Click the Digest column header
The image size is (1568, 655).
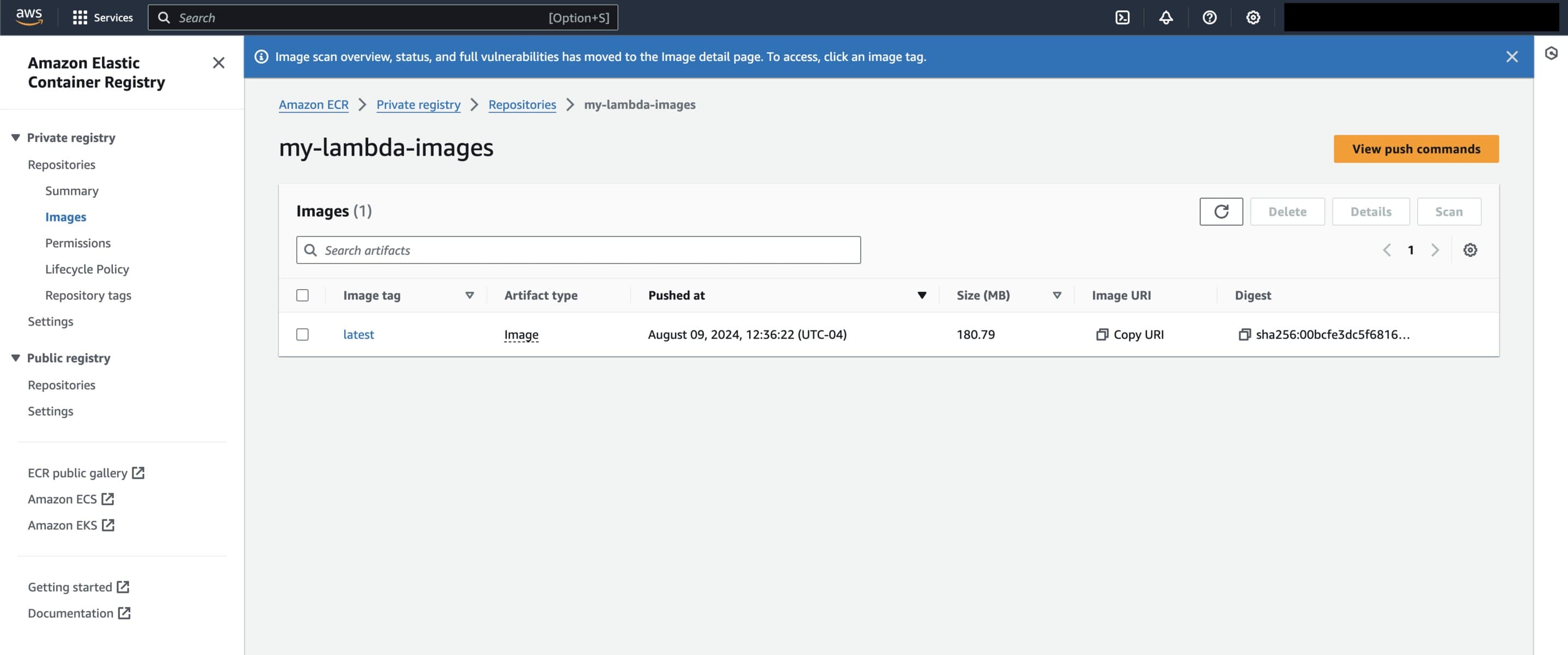pos(1252,295)
